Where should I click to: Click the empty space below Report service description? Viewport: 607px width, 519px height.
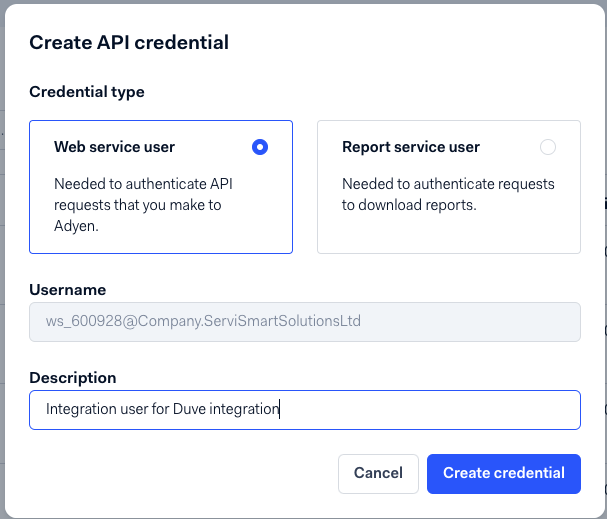click(x=449, y=233)
